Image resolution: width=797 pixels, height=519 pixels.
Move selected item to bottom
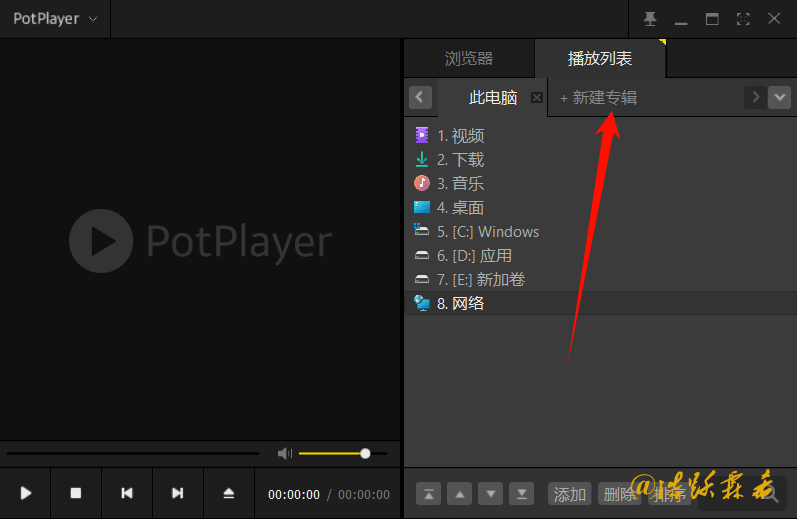(522, 494)
